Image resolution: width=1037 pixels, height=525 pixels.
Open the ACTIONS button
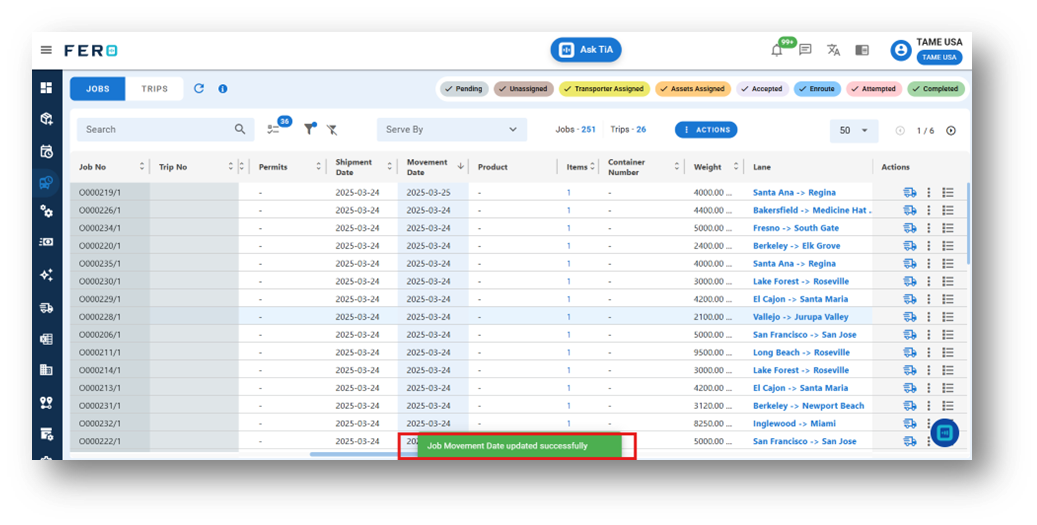(706, 130)
